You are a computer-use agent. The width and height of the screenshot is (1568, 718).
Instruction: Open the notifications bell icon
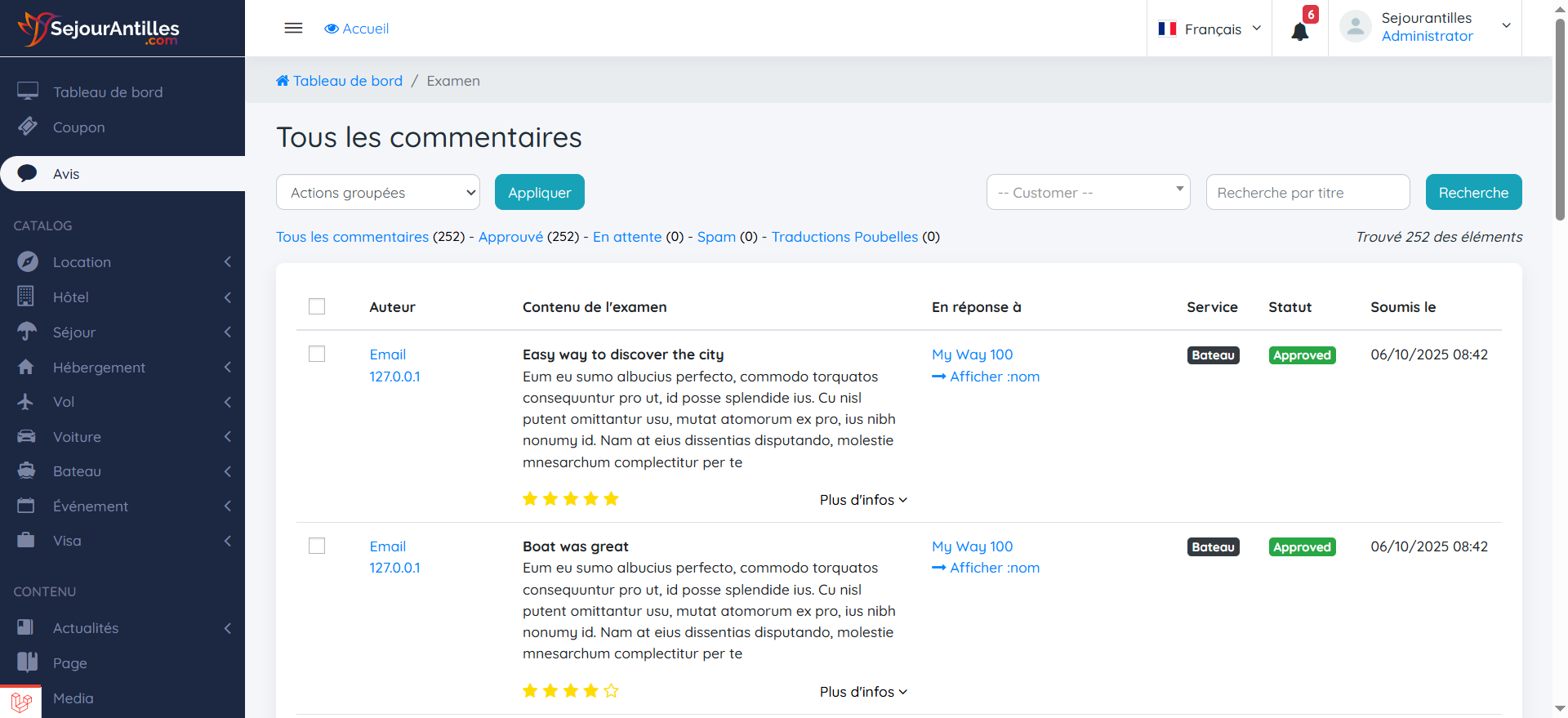coord(1299,31)
